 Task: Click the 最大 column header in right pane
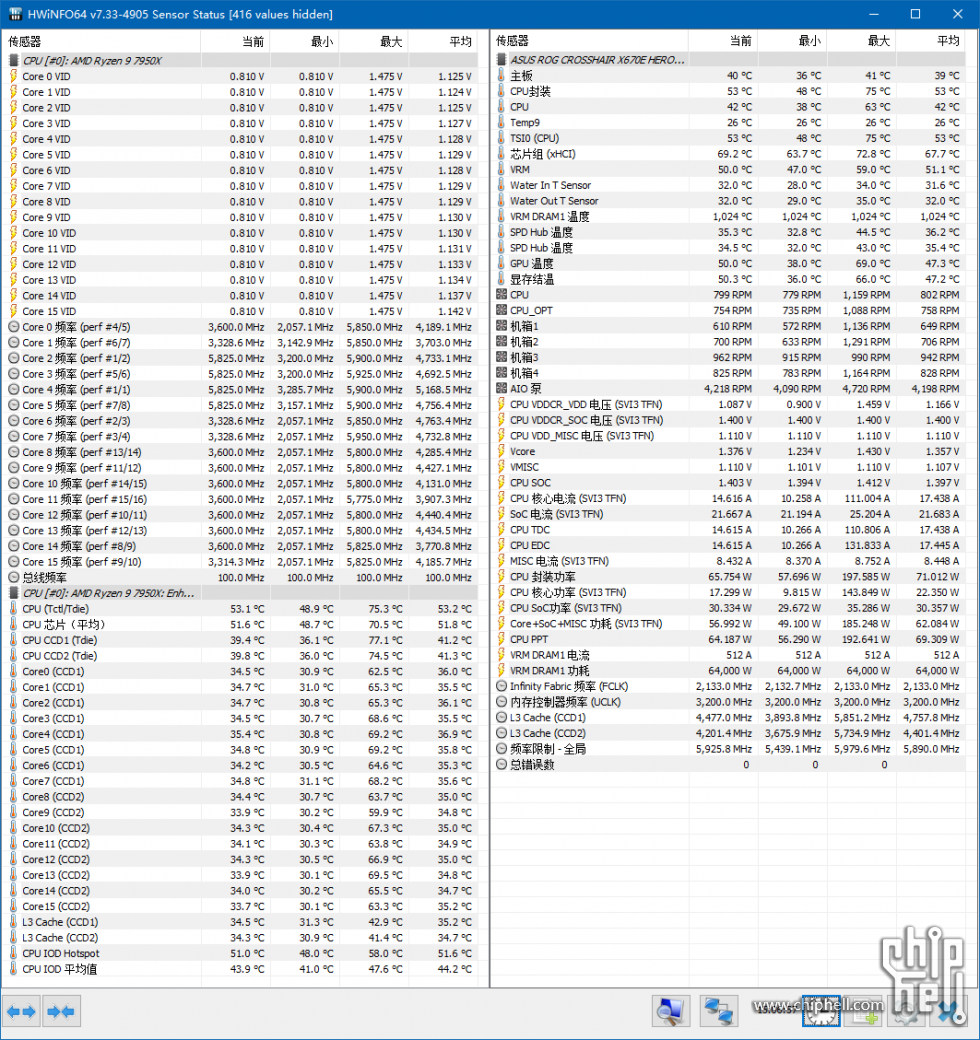pyautogui.click(x=861, y=41)
